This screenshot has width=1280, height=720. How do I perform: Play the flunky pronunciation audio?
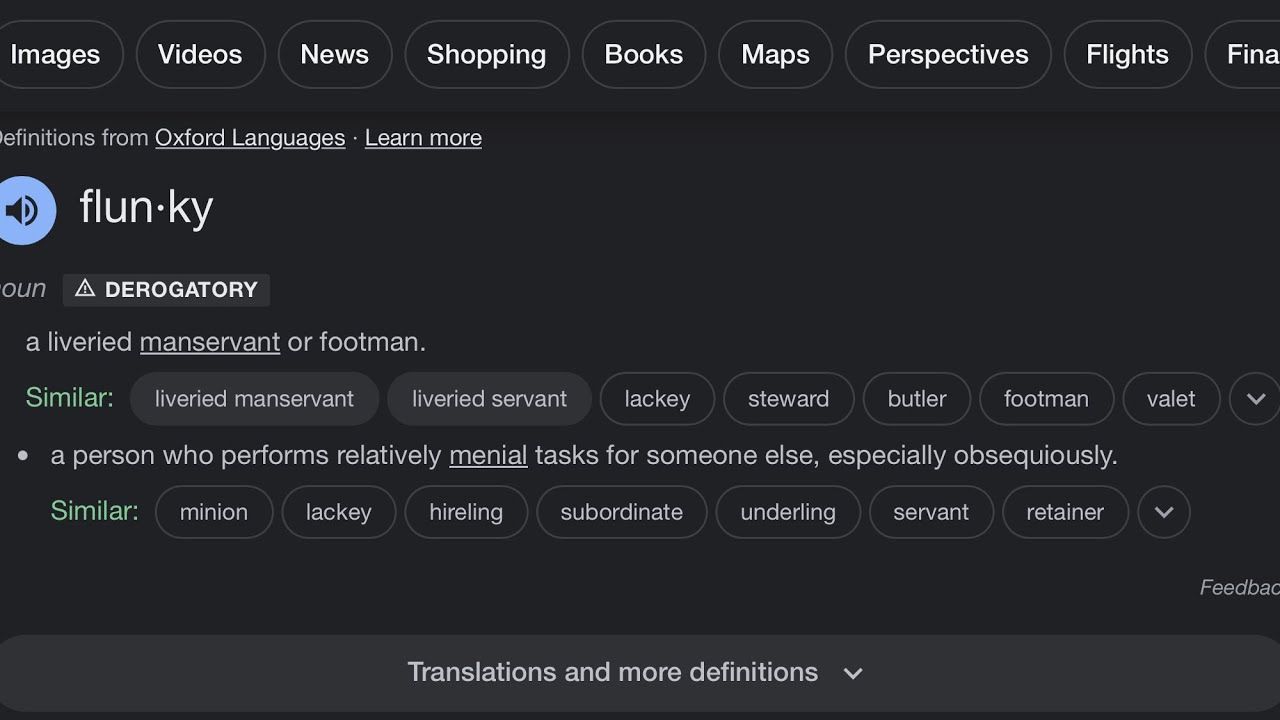[22, 210]
